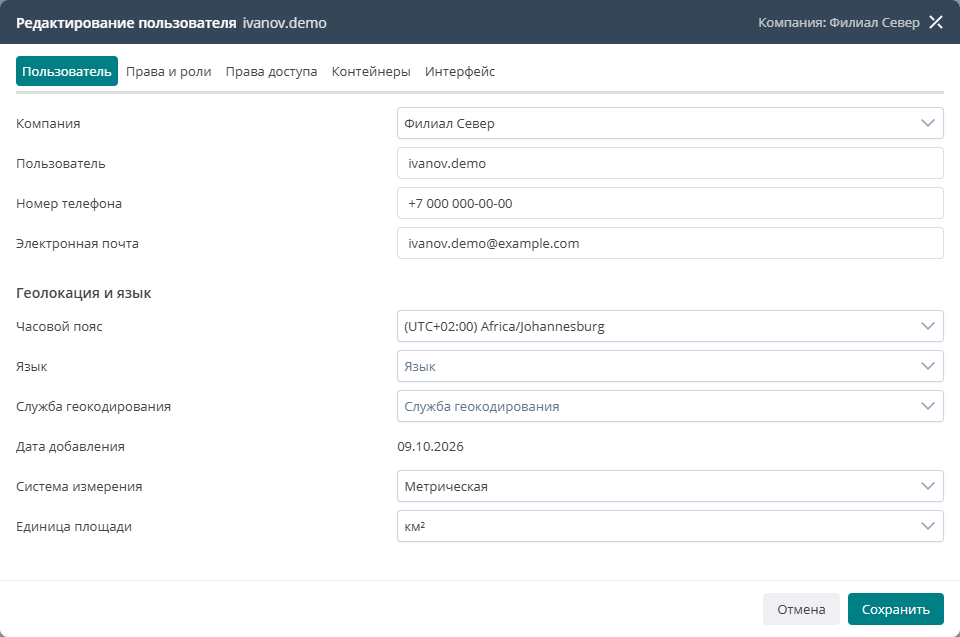Select the Контейнеры tab
Viewport: 960px width, 637px height.
371,71
